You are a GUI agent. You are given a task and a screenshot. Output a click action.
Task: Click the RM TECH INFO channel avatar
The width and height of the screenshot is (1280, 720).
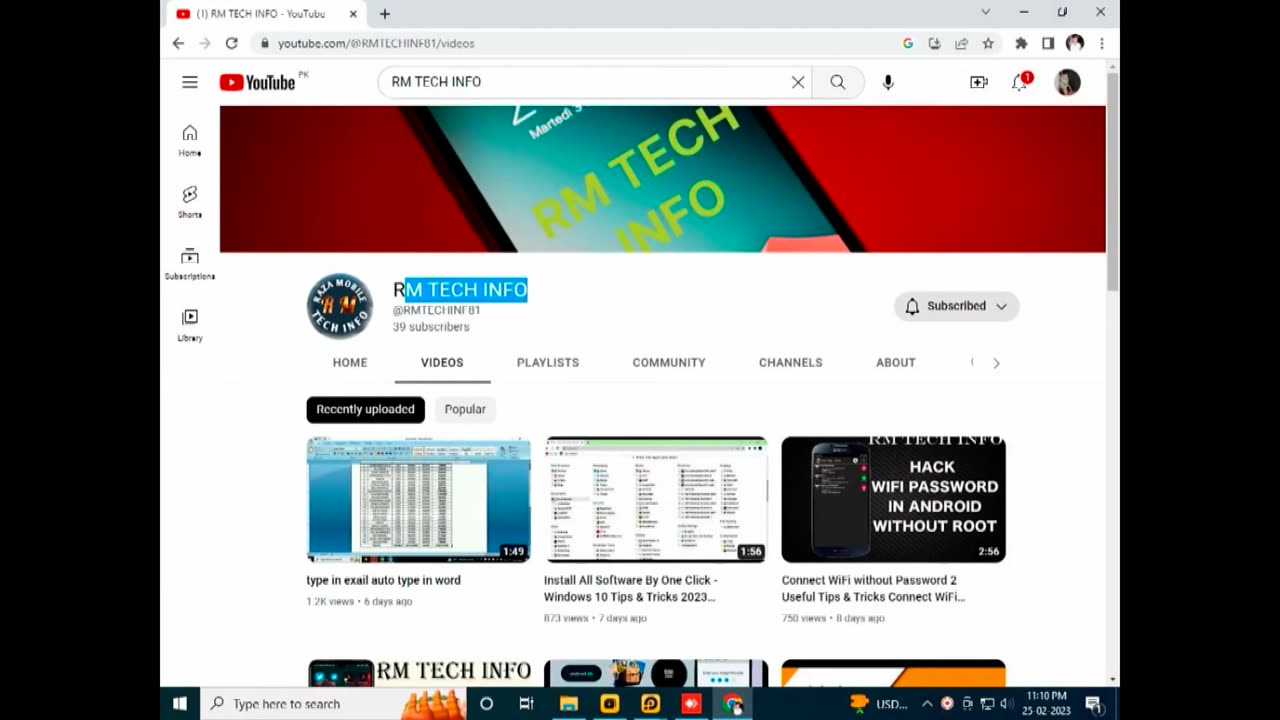pos(340,306)
